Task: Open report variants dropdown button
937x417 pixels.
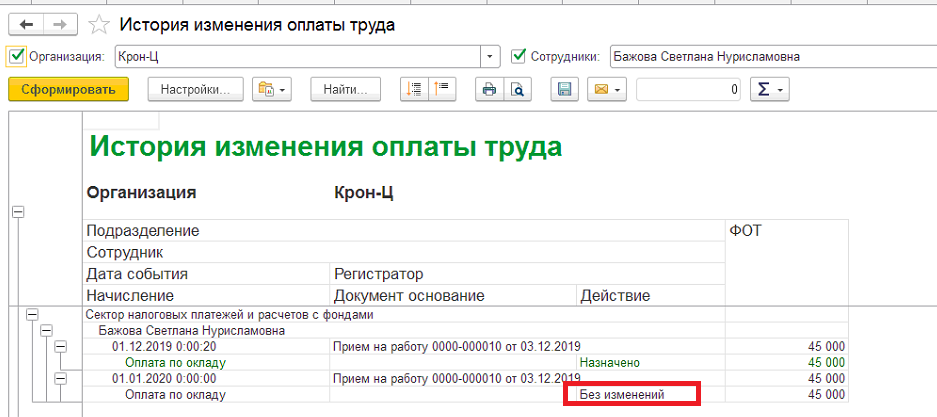Action: pyautogui.click(x=272, y=89)
